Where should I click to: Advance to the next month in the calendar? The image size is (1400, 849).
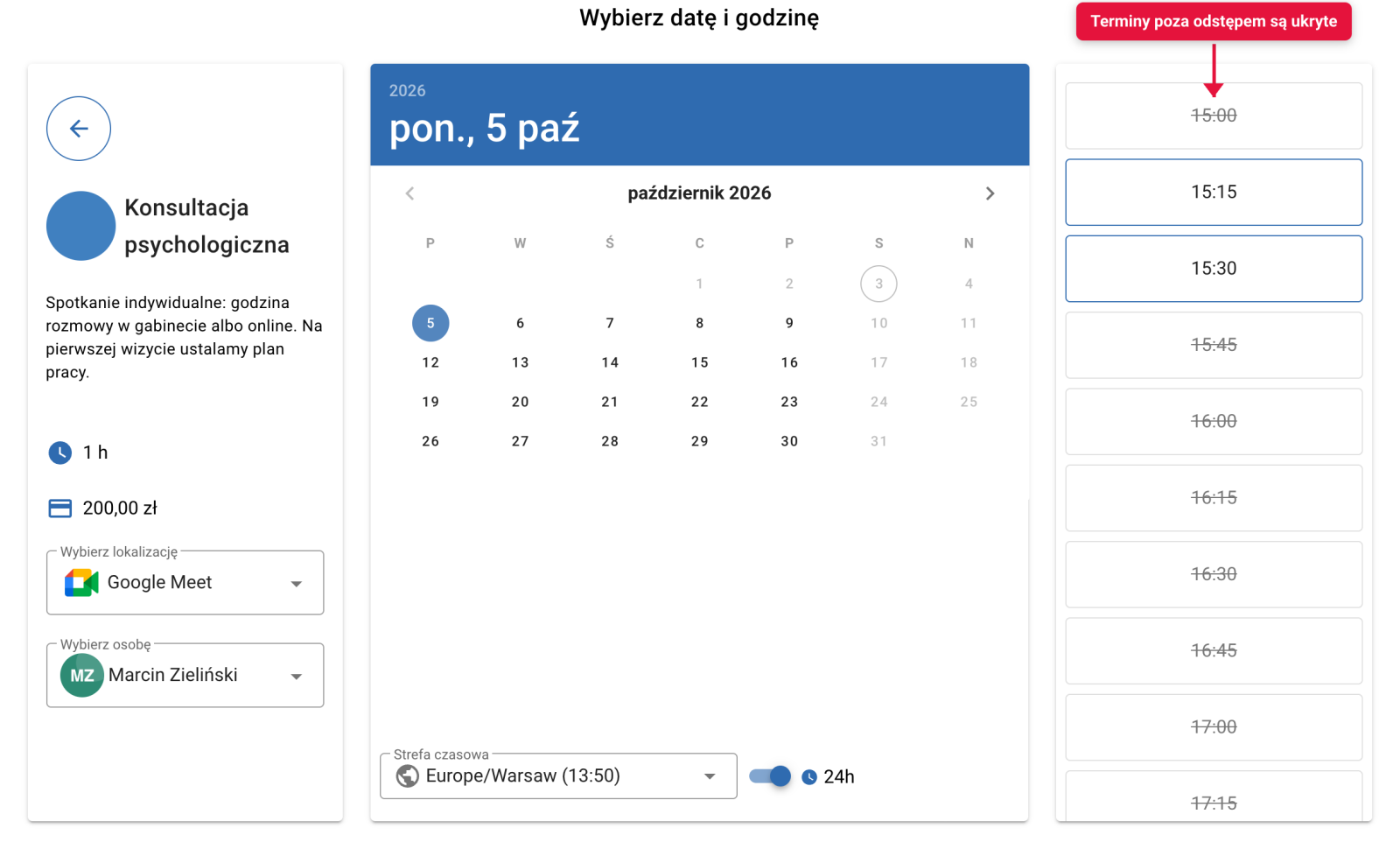tap(990, 193)
